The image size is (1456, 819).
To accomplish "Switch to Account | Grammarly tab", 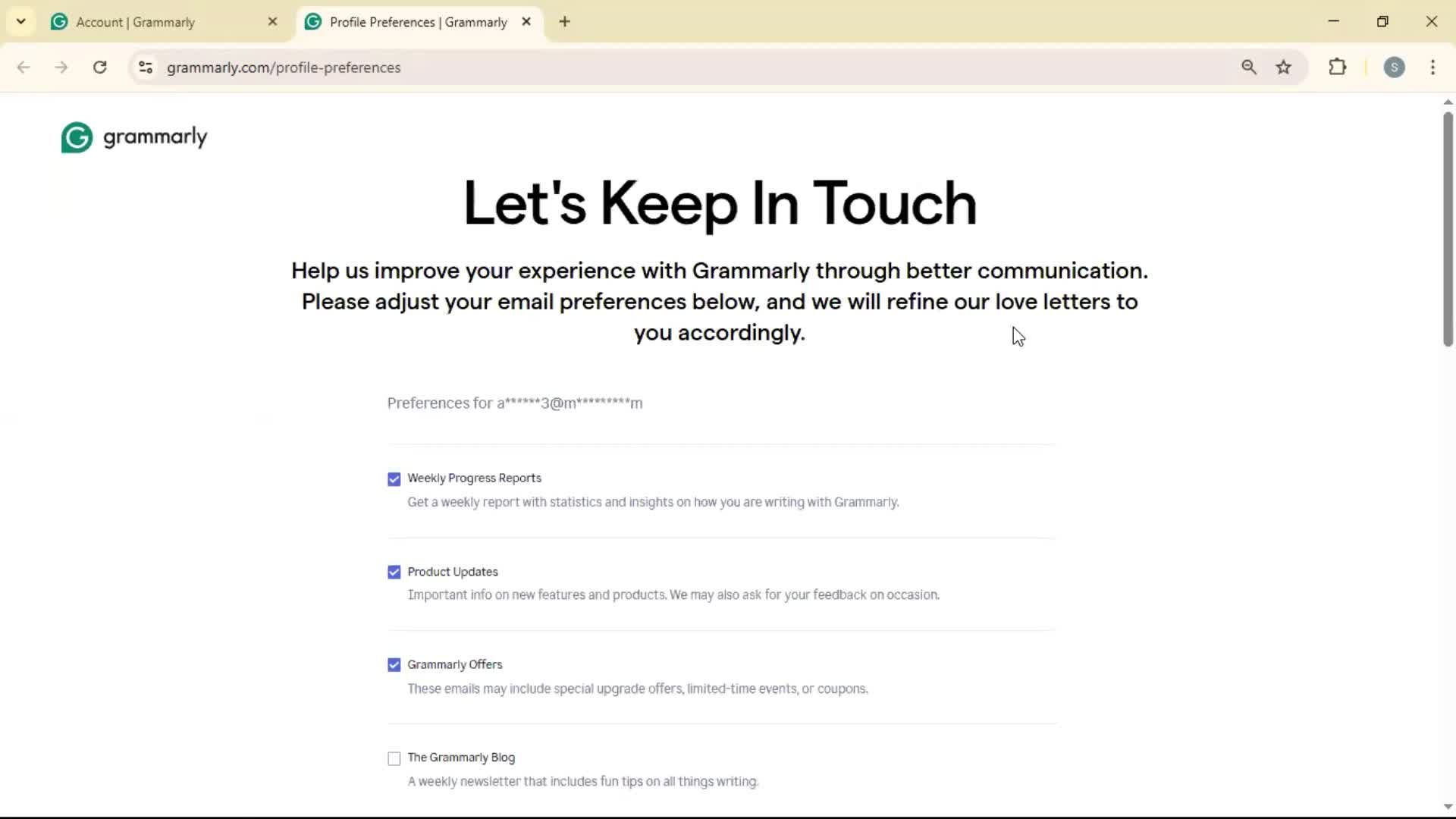I will (136, 22).
